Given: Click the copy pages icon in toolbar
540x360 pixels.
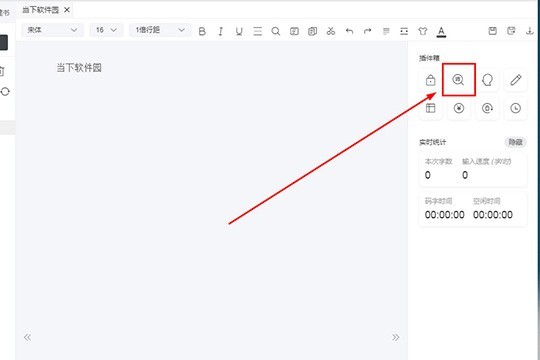Looking at the screenshot, I should point(312,31).
